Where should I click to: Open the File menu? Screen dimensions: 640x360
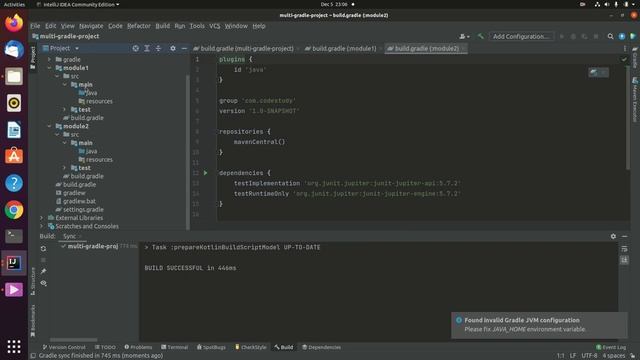(35, 26)
